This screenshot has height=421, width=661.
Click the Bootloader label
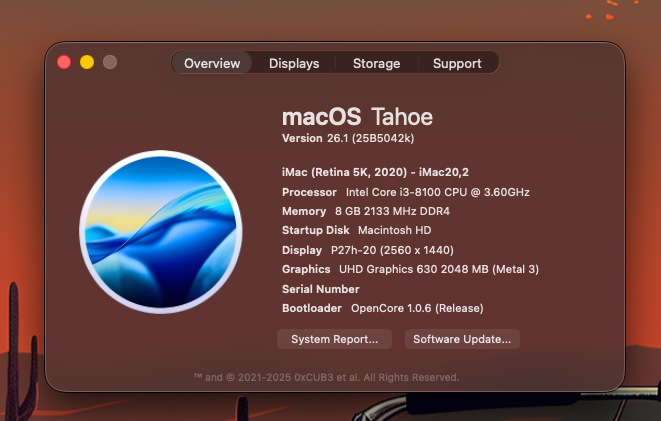coord(312,308)
